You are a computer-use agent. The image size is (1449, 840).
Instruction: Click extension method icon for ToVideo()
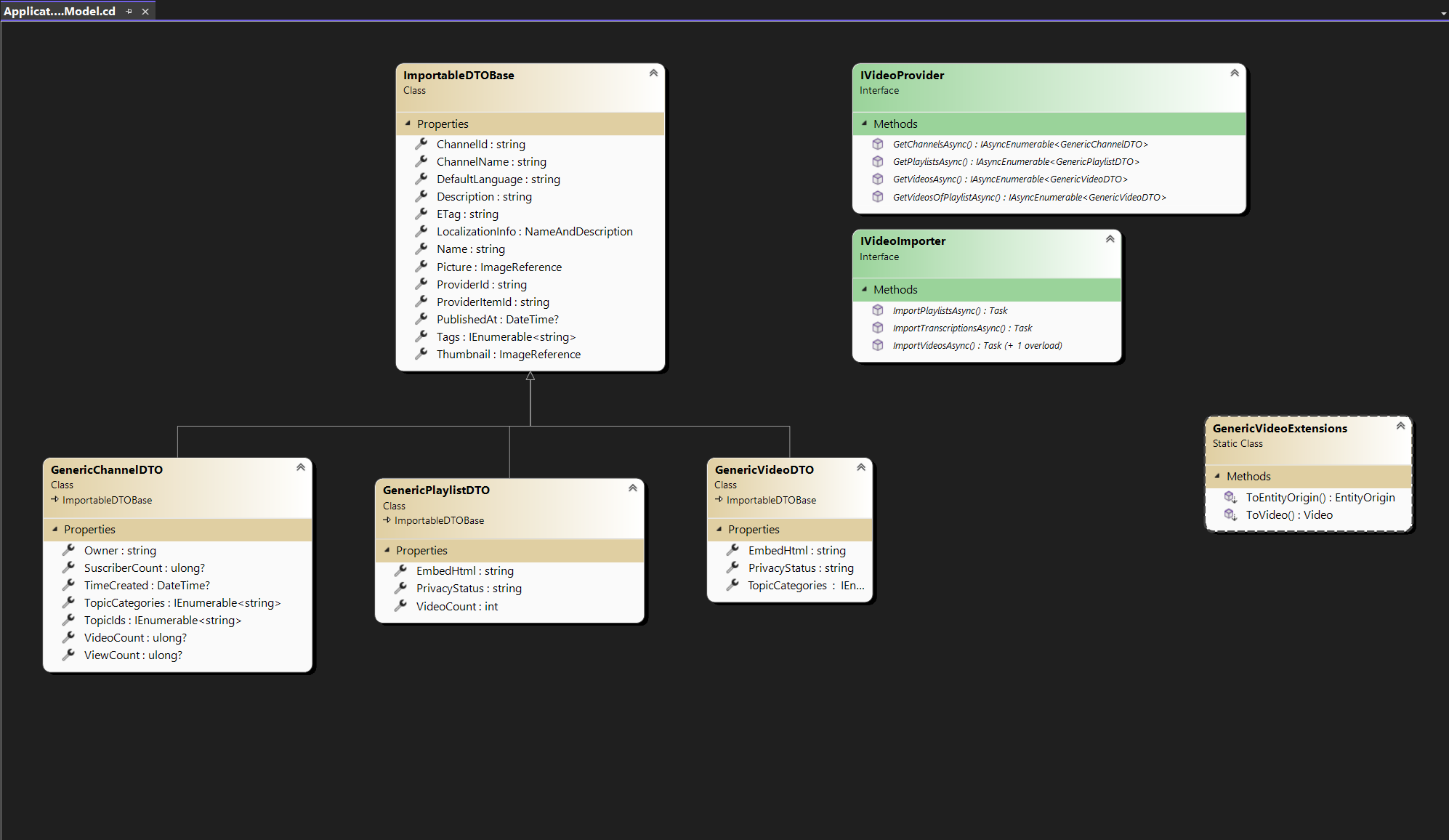point(1230,514)
